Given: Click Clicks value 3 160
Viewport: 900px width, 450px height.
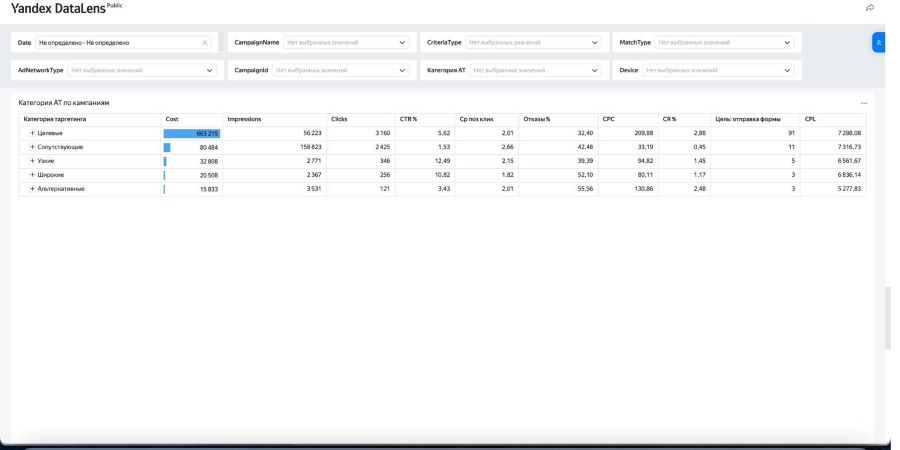Looking at the screenshot, I should 382,133.
